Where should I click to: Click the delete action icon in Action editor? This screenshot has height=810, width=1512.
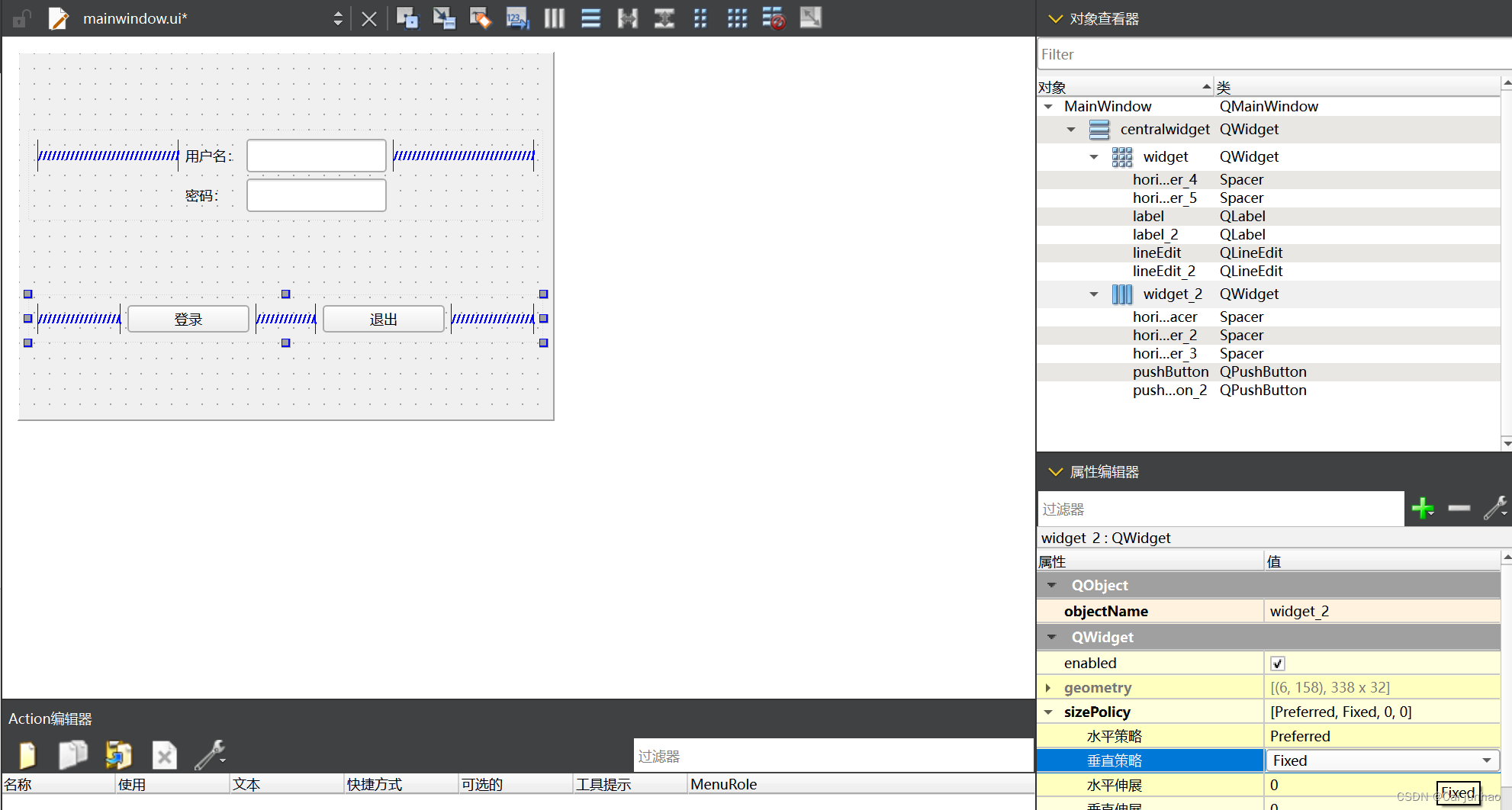pos(164,756)
